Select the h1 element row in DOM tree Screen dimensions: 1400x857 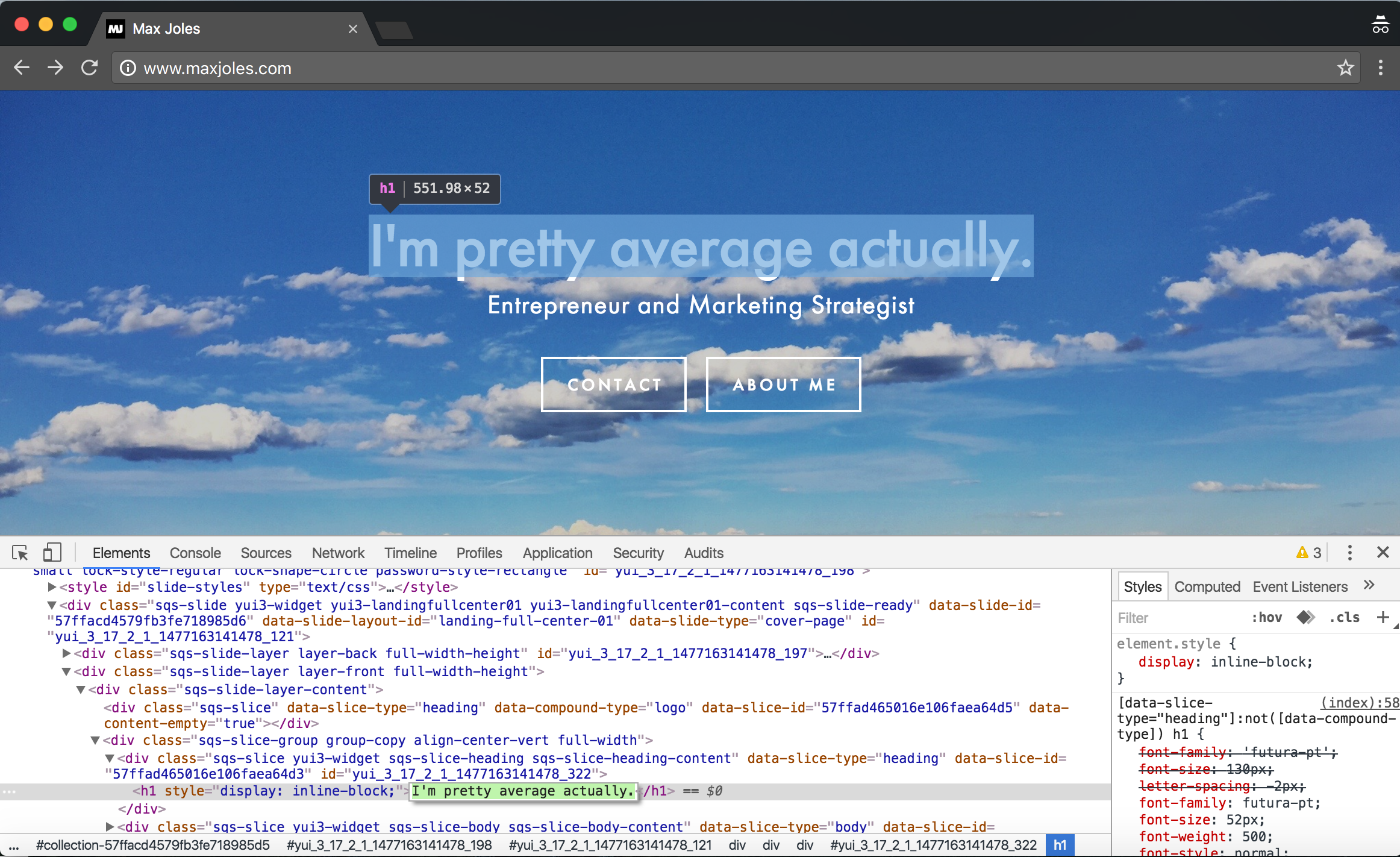click(x=555, y=791)
